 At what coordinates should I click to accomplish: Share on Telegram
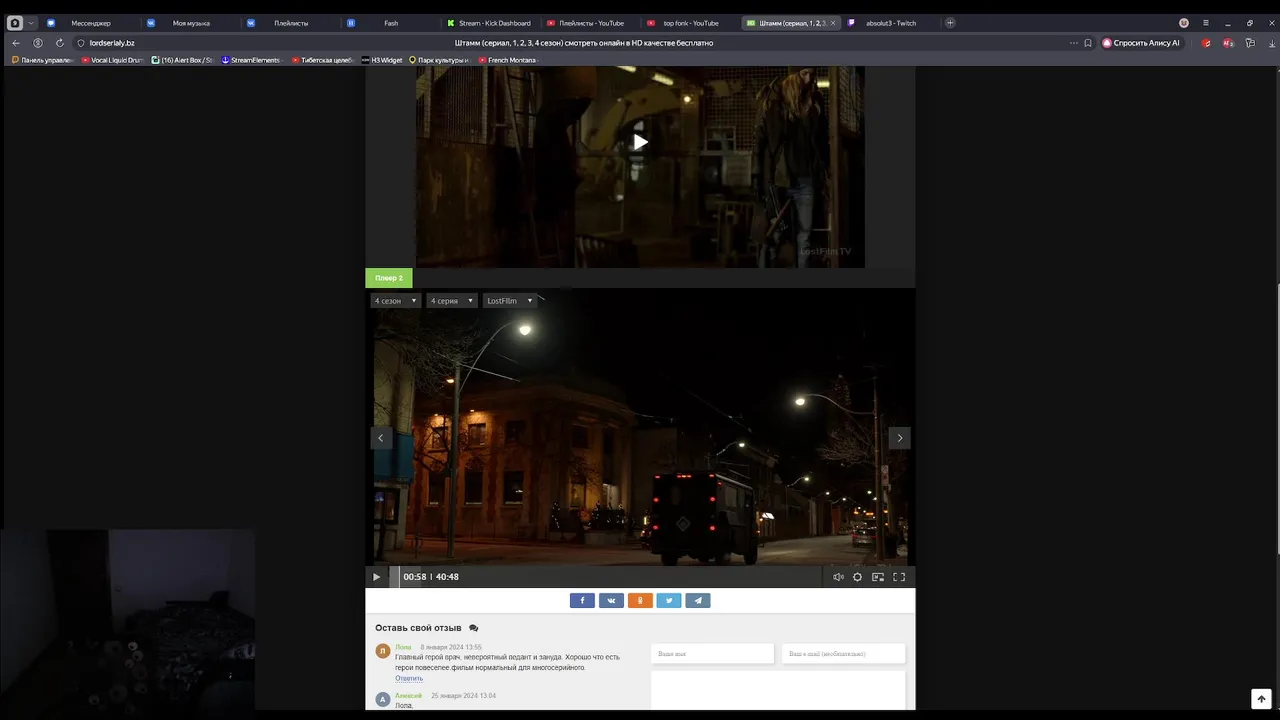coord(698,601)
